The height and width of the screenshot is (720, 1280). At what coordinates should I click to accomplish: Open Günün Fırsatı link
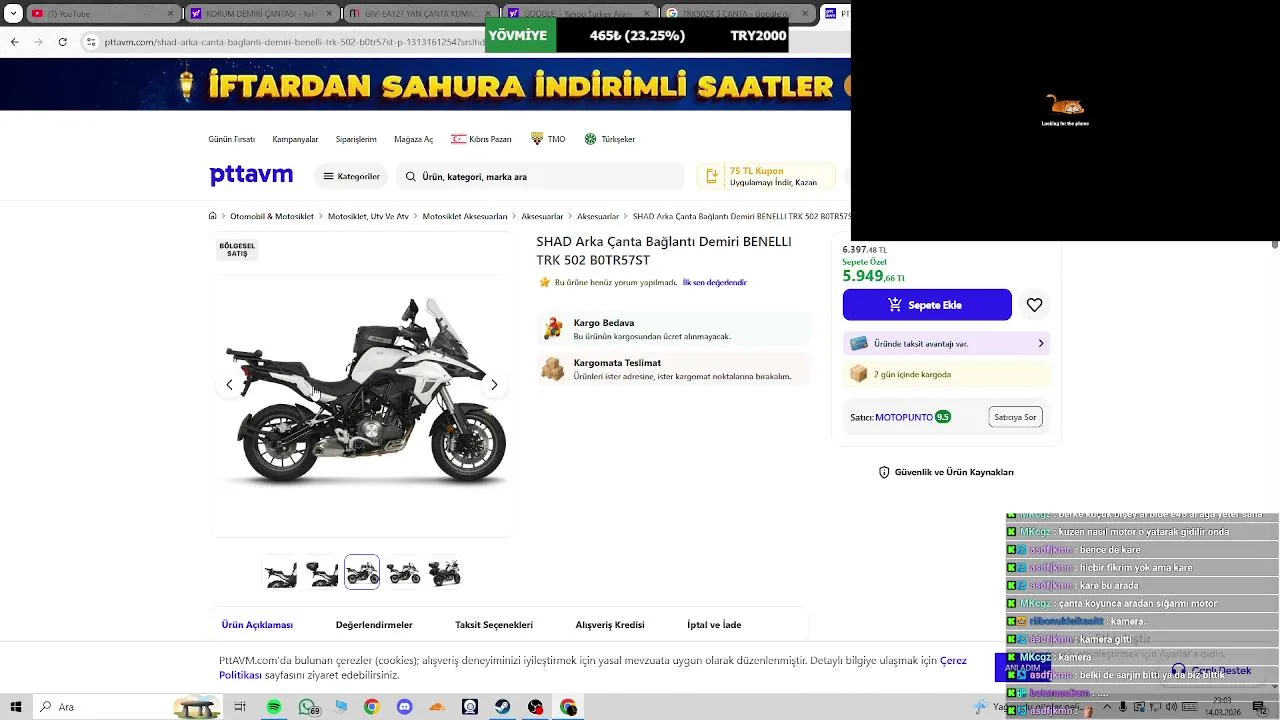click(x=231, y=139)
